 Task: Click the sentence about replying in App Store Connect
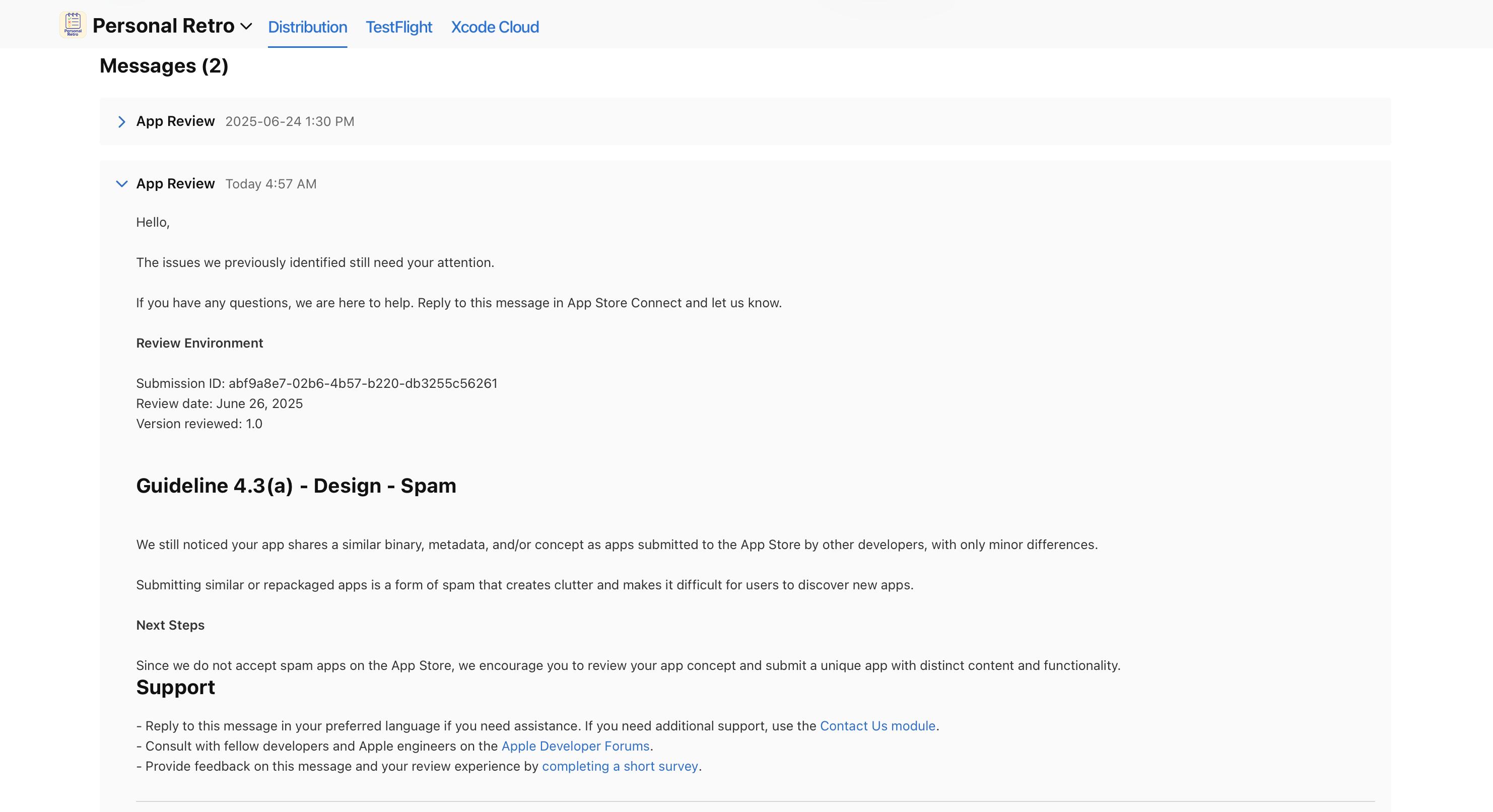coord(459,303)
